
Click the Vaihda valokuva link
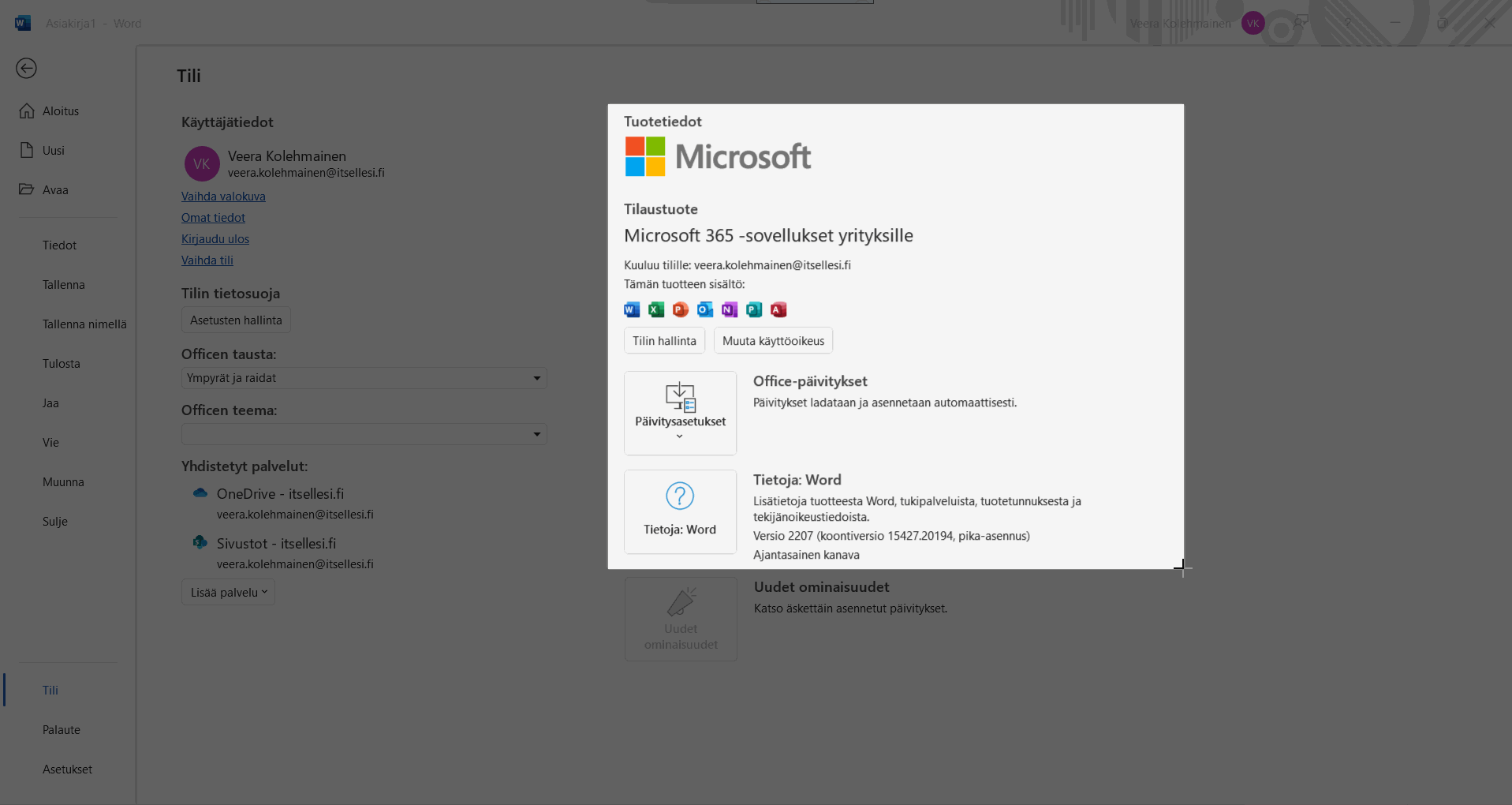[223, 197]
